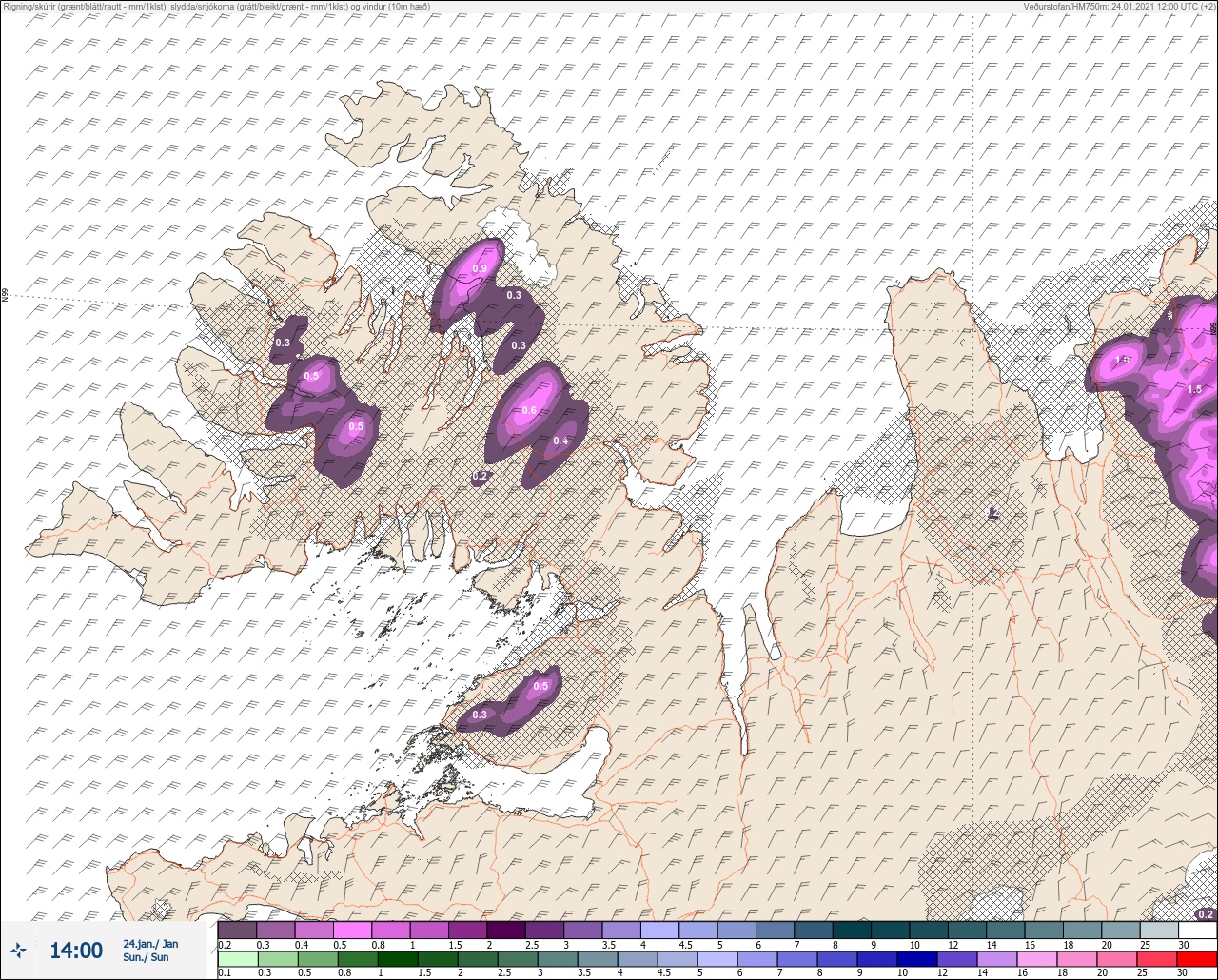Click the 0.6 precipitation value on the map
This screenshot has width=1218, height=980.
click(529, 411)
